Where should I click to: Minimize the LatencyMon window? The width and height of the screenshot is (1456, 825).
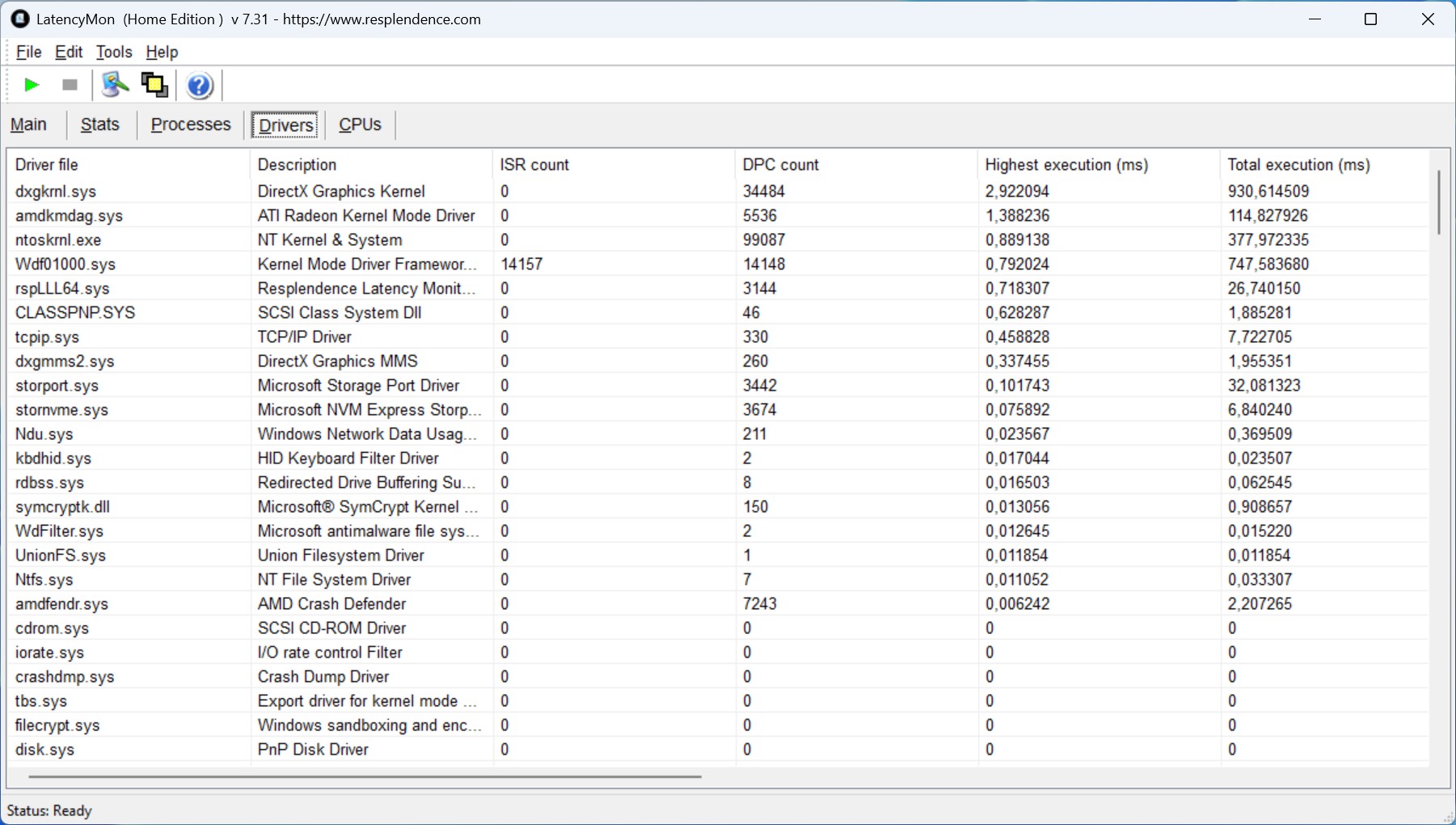pos(1315,19)
